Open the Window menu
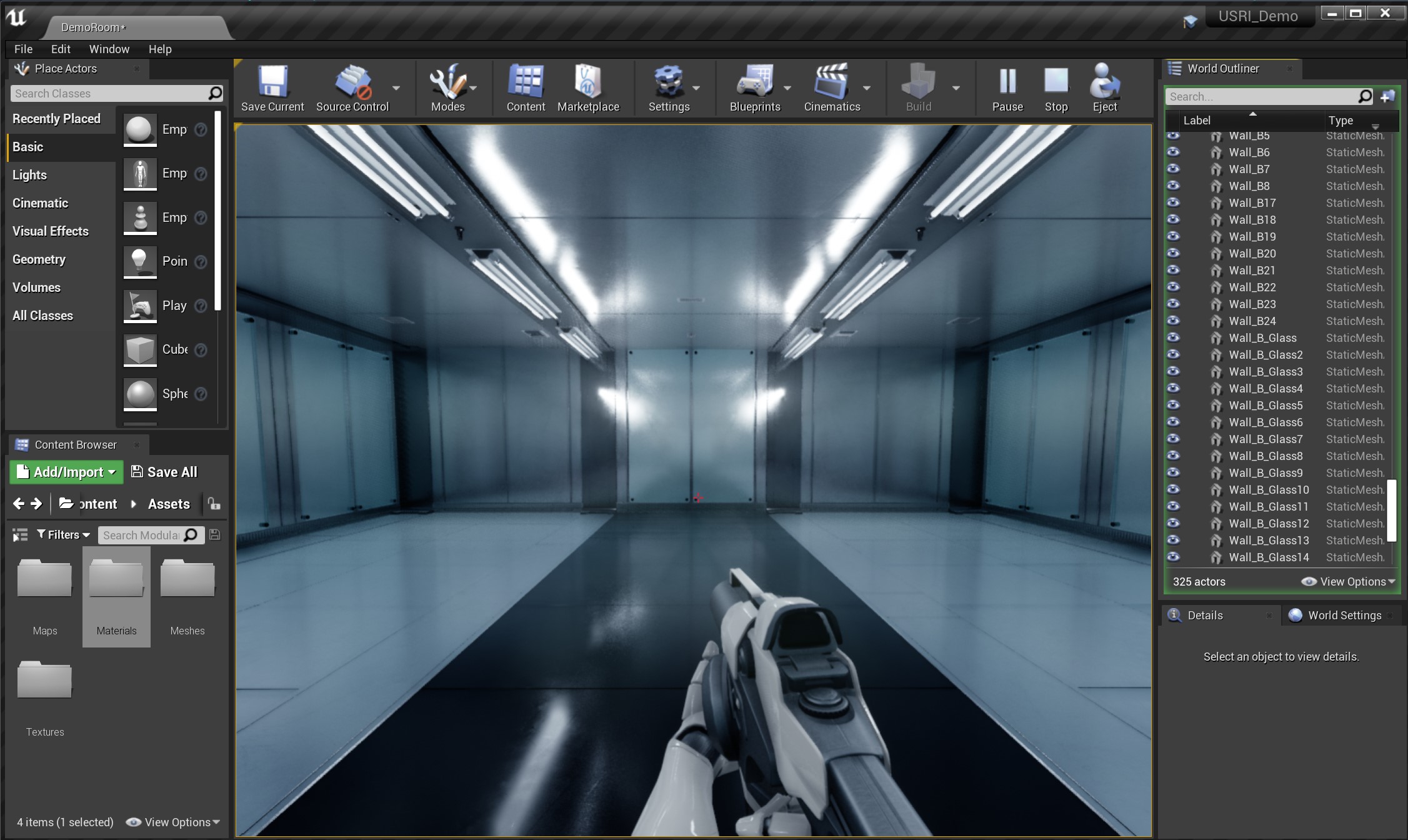 (x=109, y=49)
